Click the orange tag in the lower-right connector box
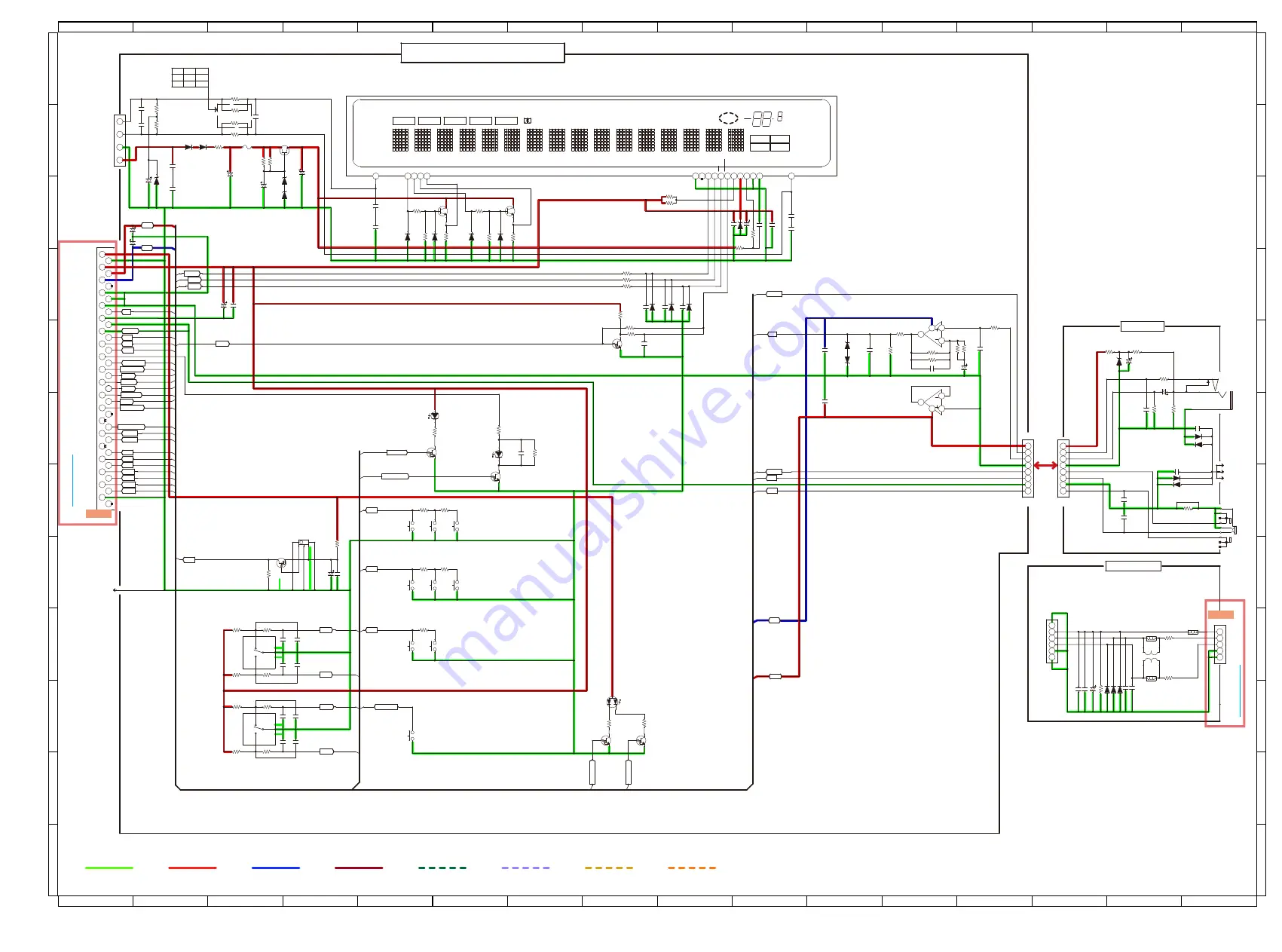The height and width of the screenshot is (952, 1282). click(x=1221, y=614)
